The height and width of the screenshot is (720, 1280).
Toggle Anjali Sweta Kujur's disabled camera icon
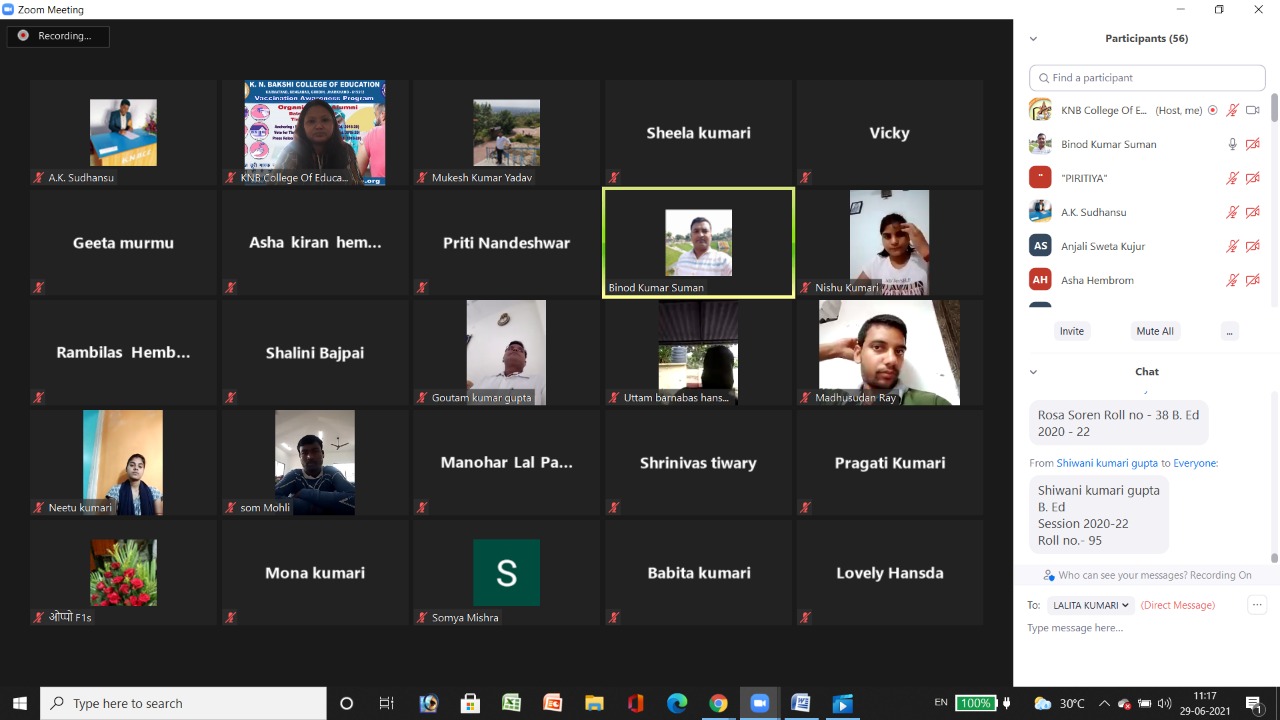click(1252, 246)
